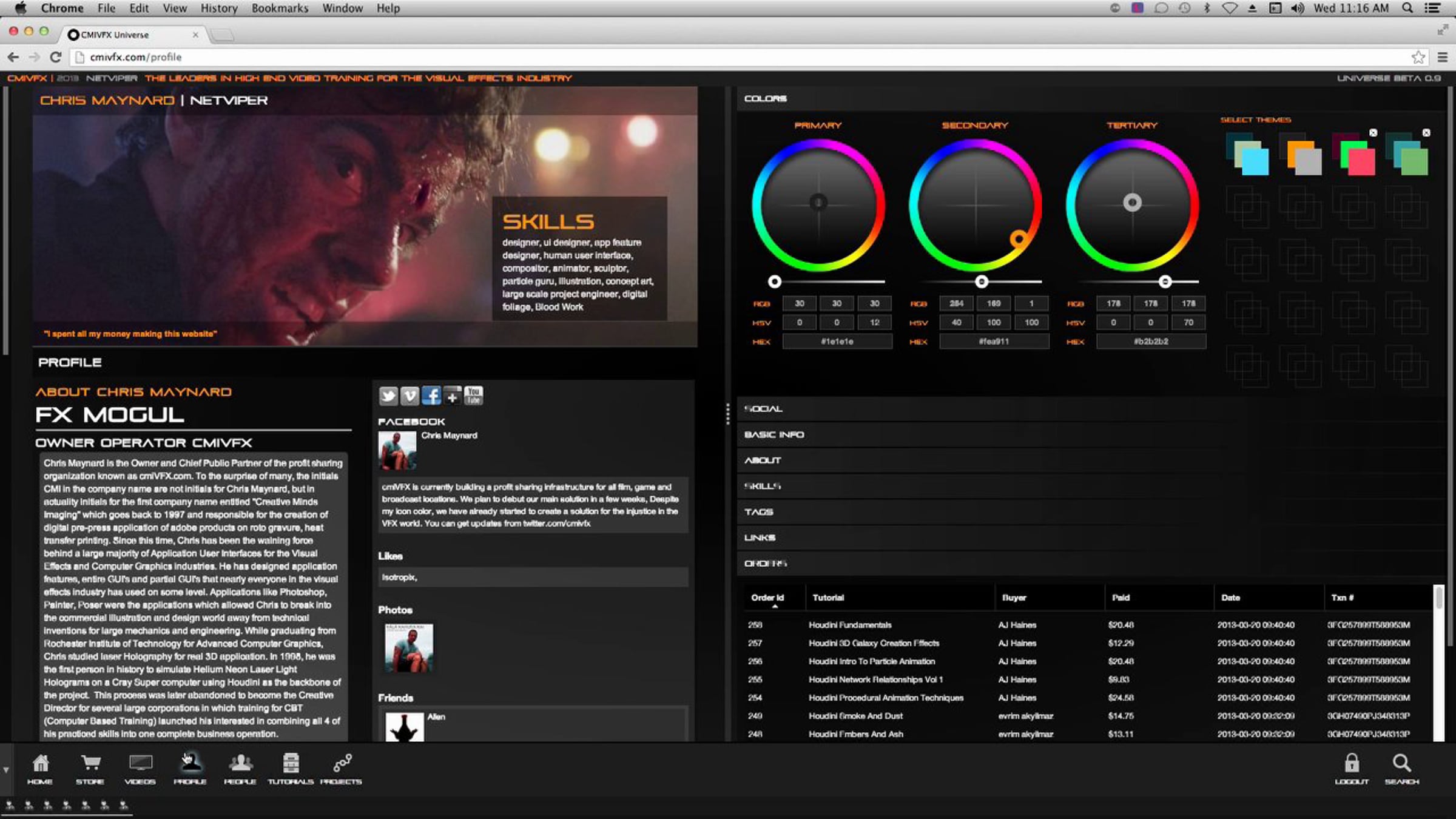The height and width of the screenshot is (819, 1456).
Task: Open the YouTube social icon
Action: click(x=474, y=396)
